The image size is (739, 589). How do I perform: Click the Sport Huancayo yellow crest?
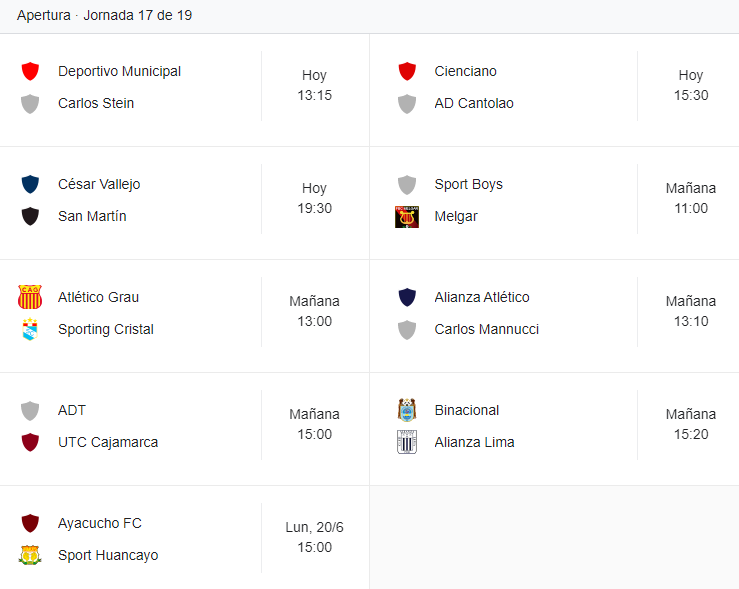point(30,555)
